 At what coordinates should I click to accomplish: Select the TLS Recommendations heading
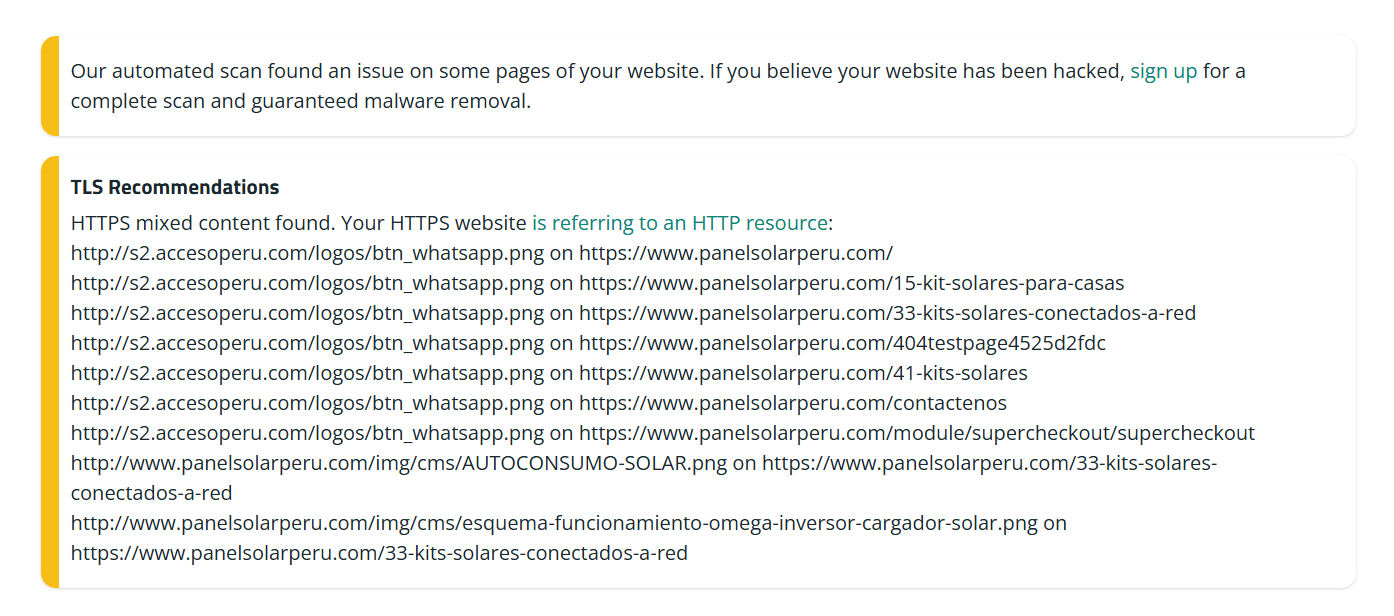pos(175,187)
